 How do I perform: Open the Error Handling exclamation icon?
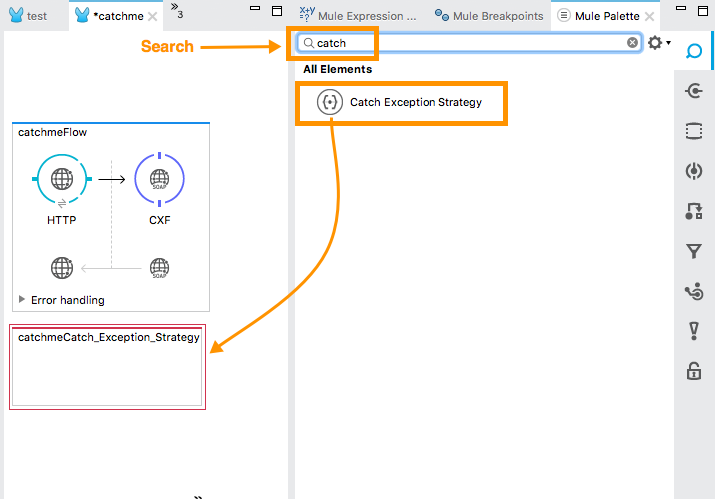point(693,332)
